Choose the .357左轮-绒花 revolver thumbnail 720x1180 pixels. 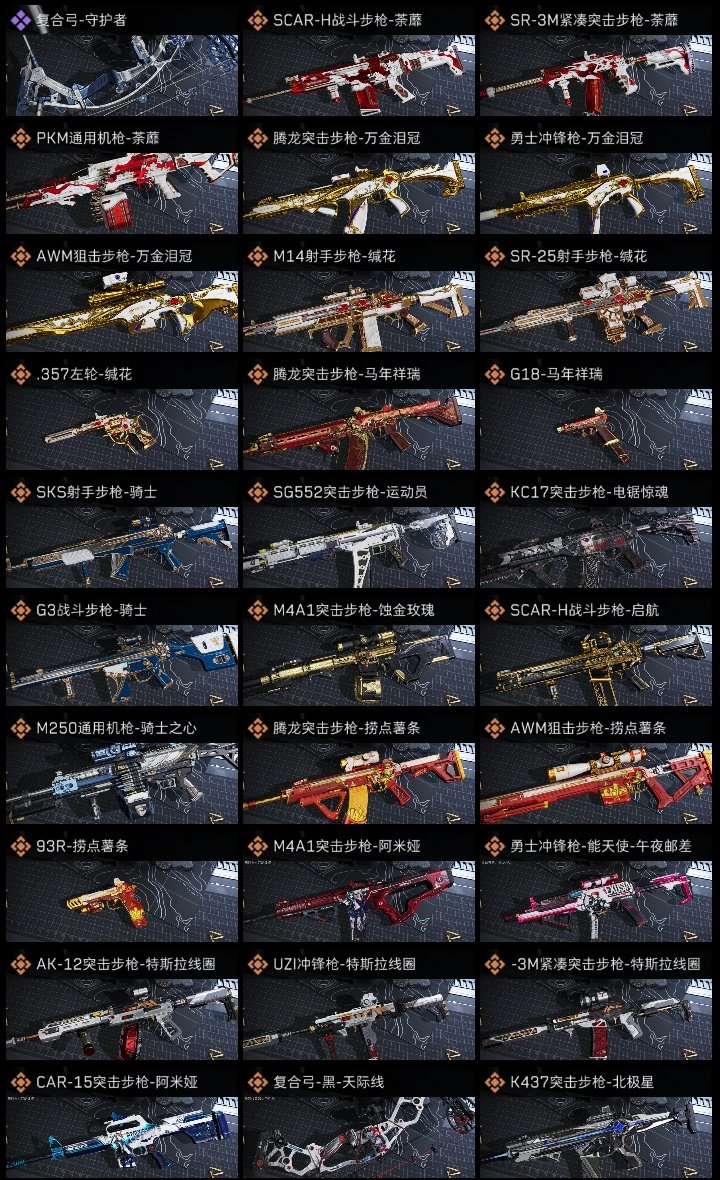click(122, 430)
